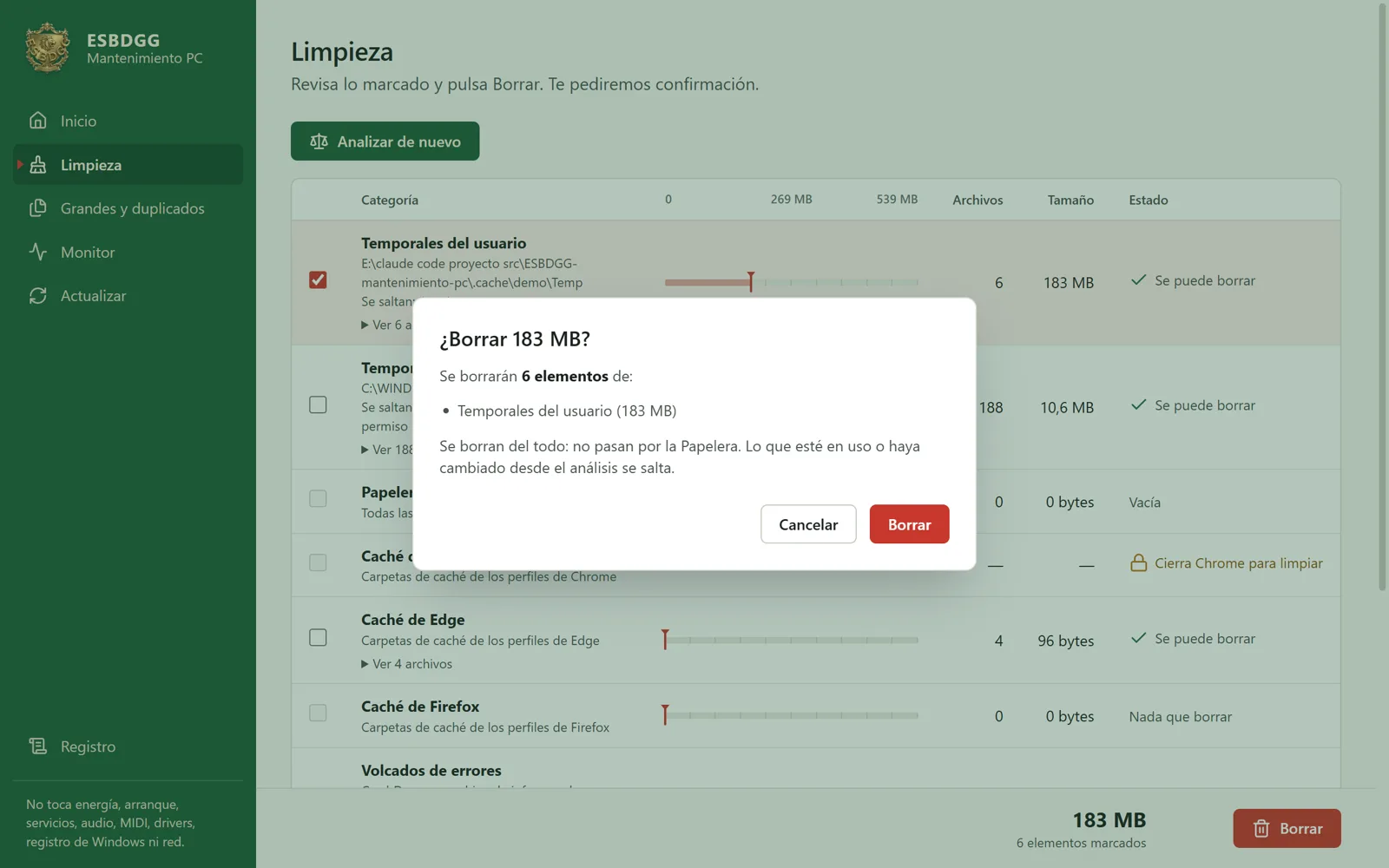The height and width of the screenshot is (868, 1389).
Task: Click the checkmark icon in Caché de Edge row
Action: point(1138,638)
